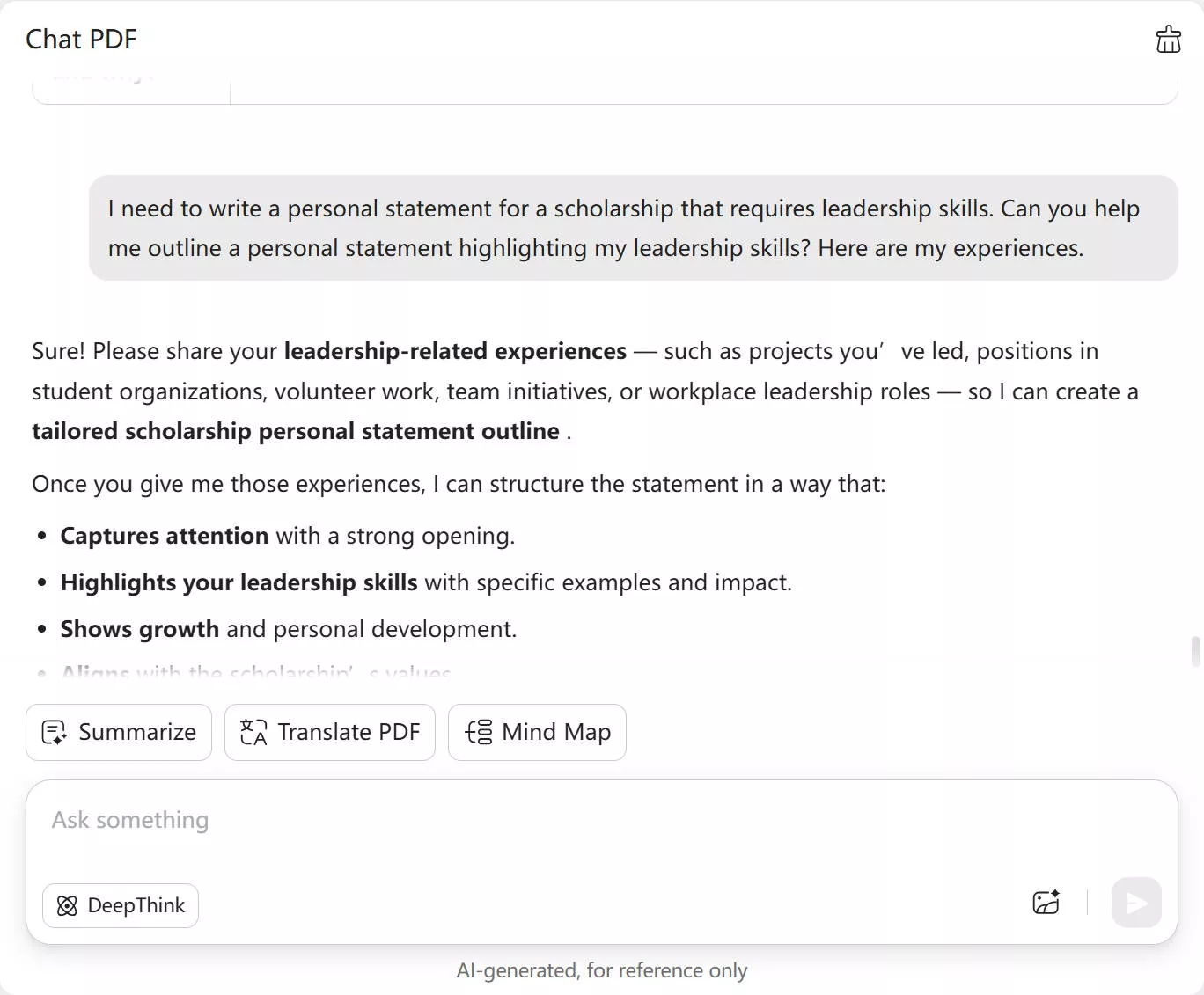
Task: Click the Translate PDF language icon
Action: coord(253,733)
